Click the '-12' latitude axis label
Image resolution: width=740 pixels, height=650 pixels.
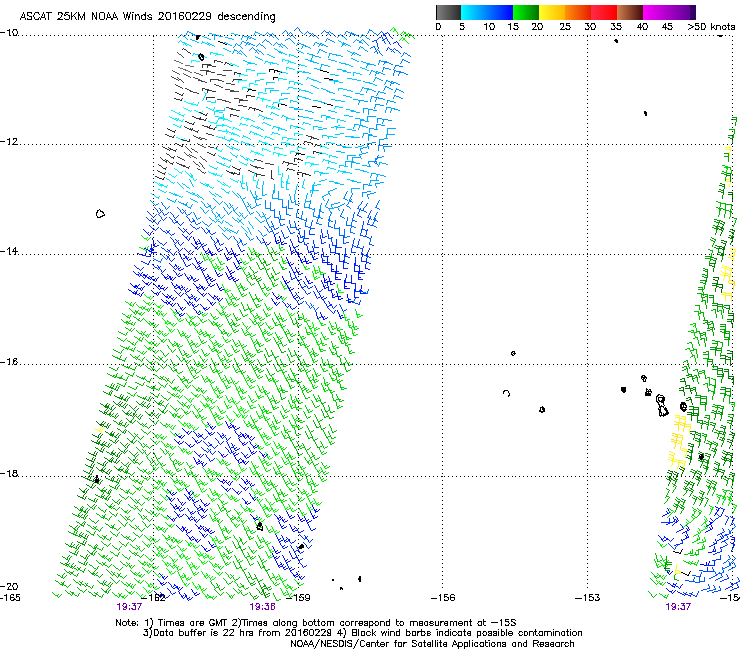pos(9,142)
